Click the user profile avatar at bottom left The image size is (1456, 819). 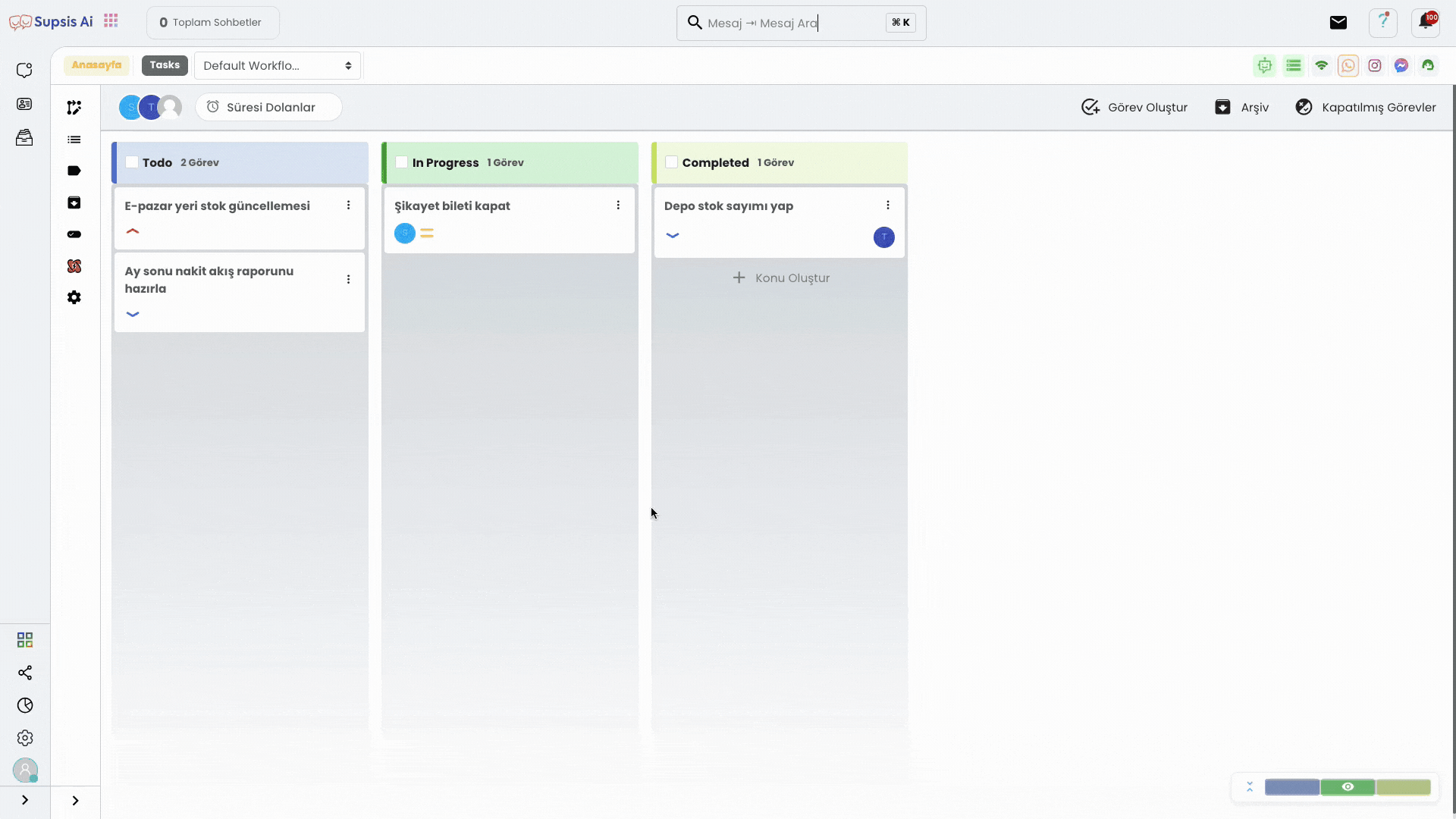[x=25, y=770]
